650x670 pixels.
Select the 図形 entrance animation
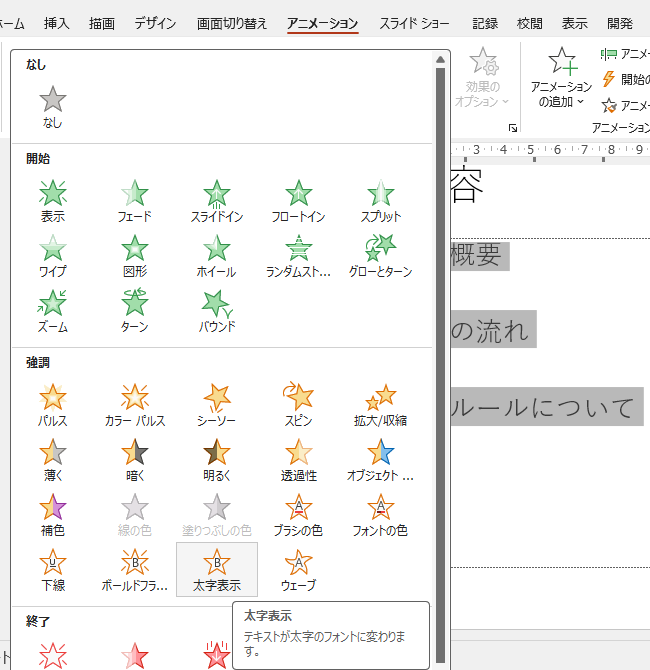click(135, 256)
